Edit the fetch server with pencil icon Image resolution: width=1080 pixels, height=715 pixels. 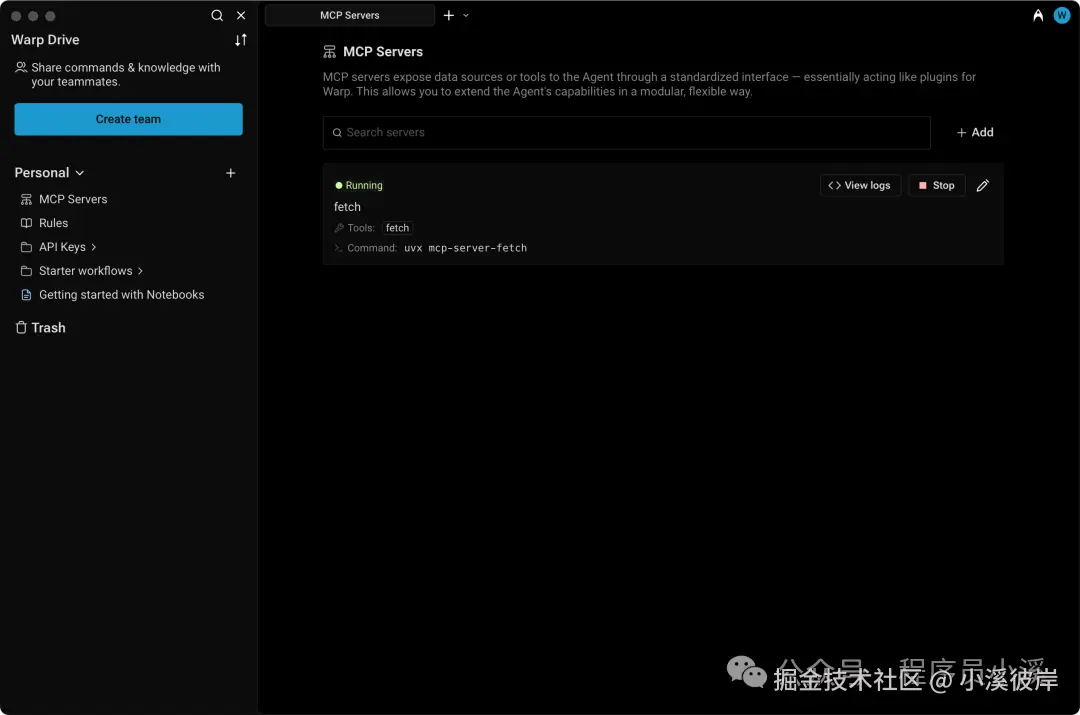(983, 185)
